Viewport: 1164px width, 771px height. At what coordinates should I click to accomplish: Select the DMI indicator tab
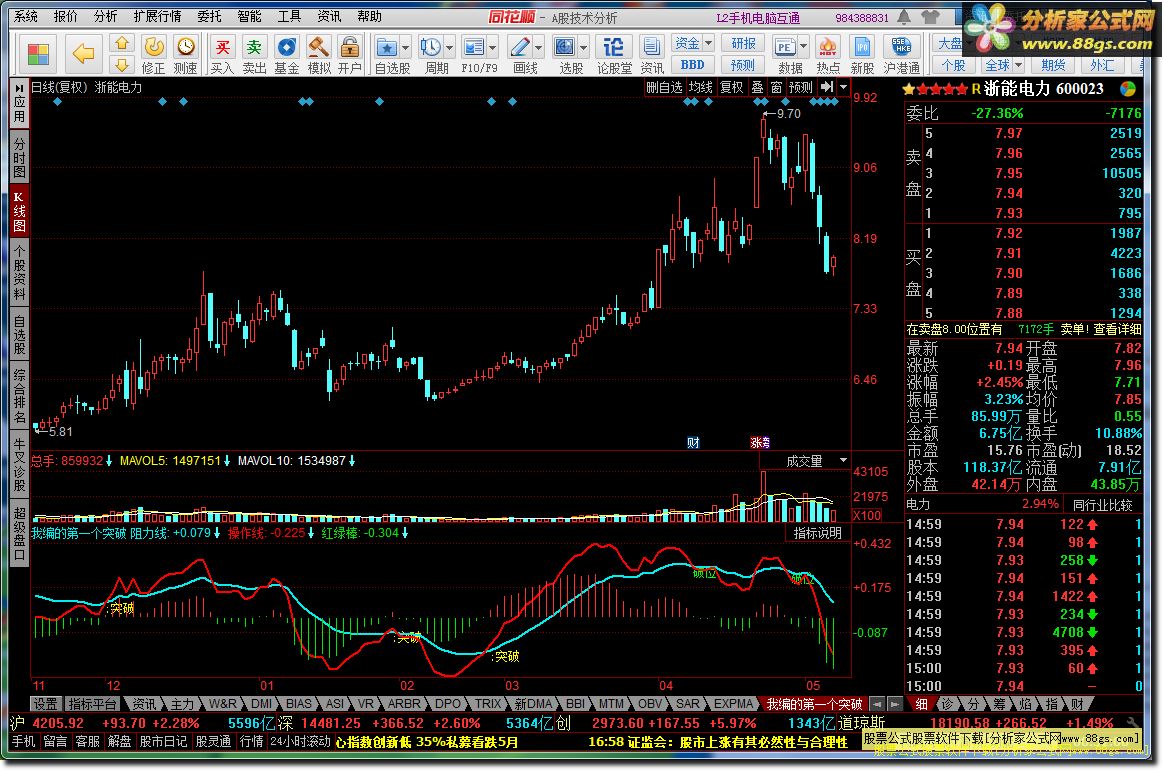[x=261, y=703]
